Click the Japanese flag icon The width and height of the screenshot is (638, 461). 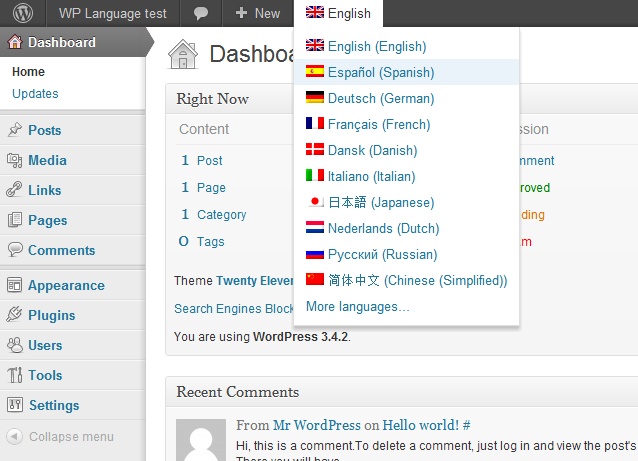(x=315, y=201)
